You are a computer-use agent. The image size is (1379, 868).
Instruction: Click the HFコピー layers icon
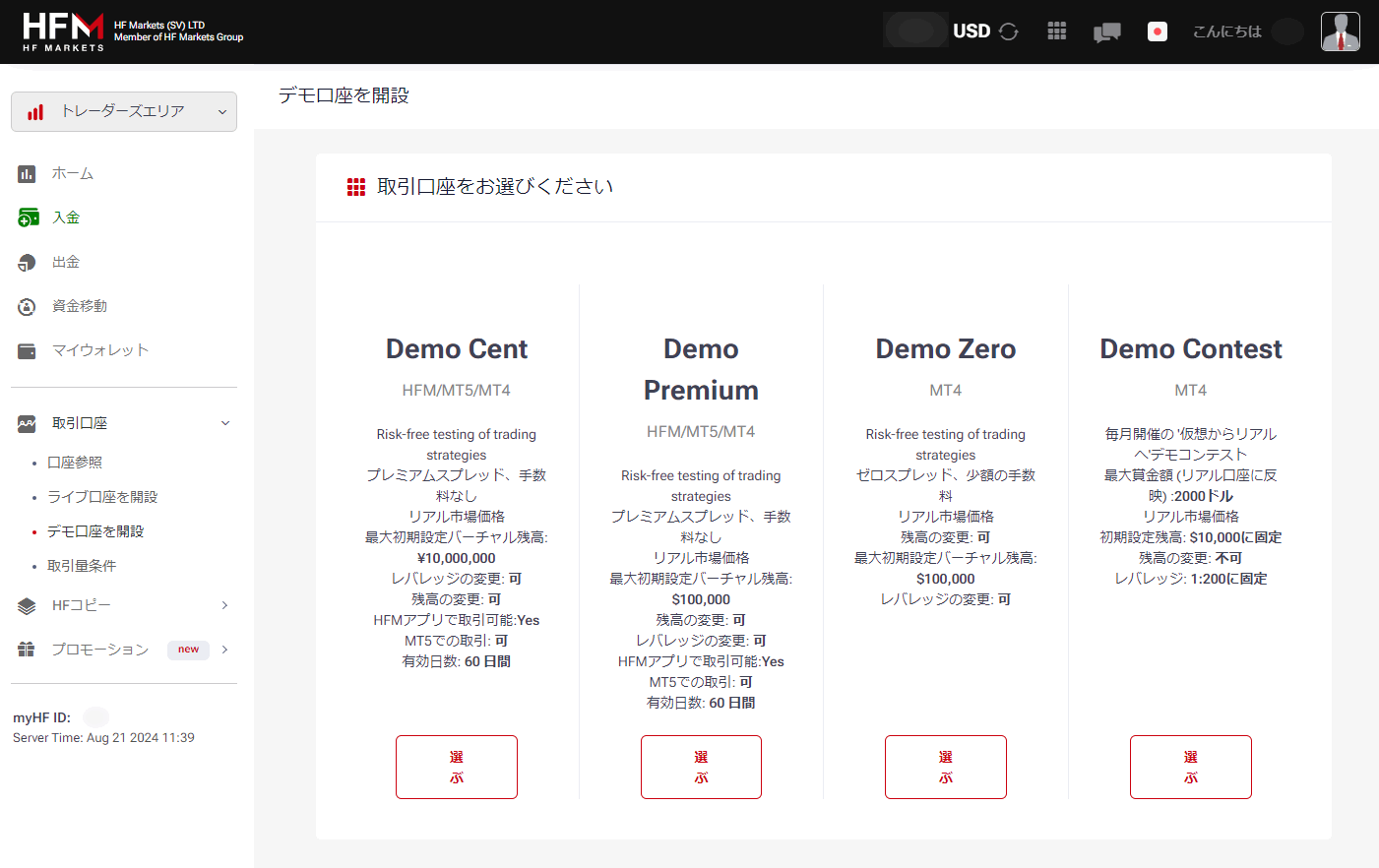point(27,605)
